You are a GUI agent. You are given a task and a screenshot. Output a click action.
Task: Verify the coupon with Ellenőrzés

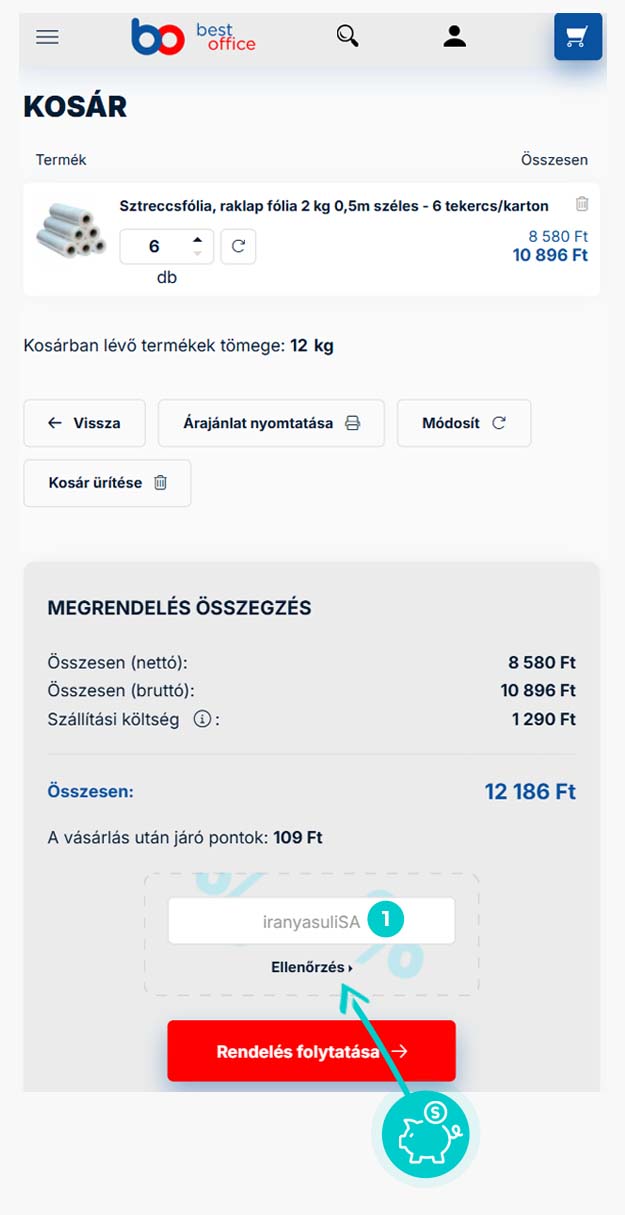point(311,968)
